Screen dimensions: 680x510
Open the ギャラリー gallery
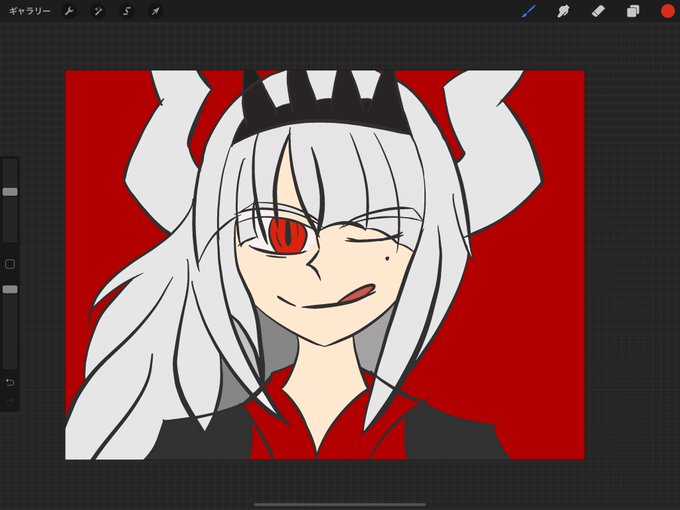click(29, 11)
